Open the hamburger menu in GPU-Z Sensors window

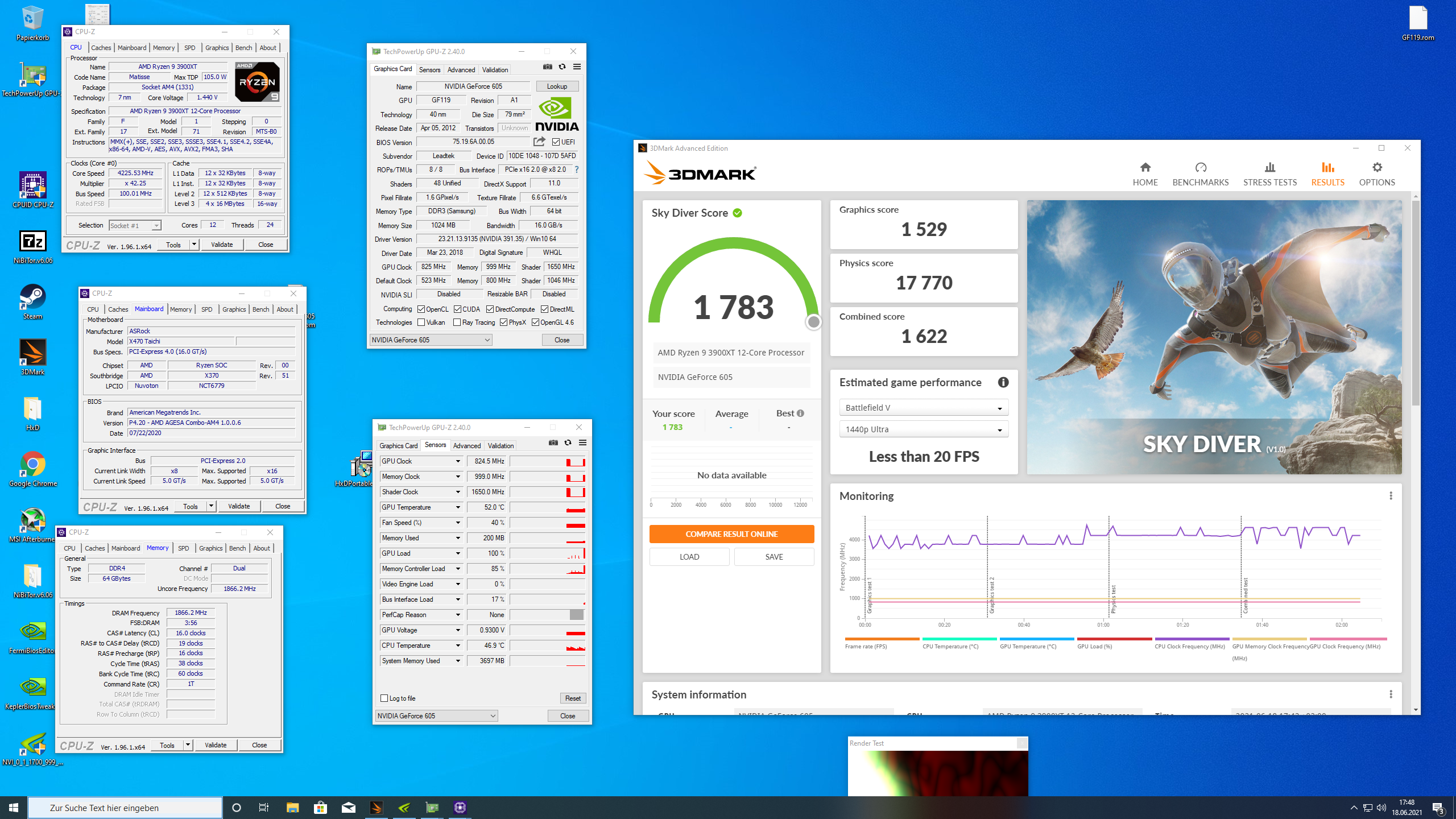click(x=582, y=442)
